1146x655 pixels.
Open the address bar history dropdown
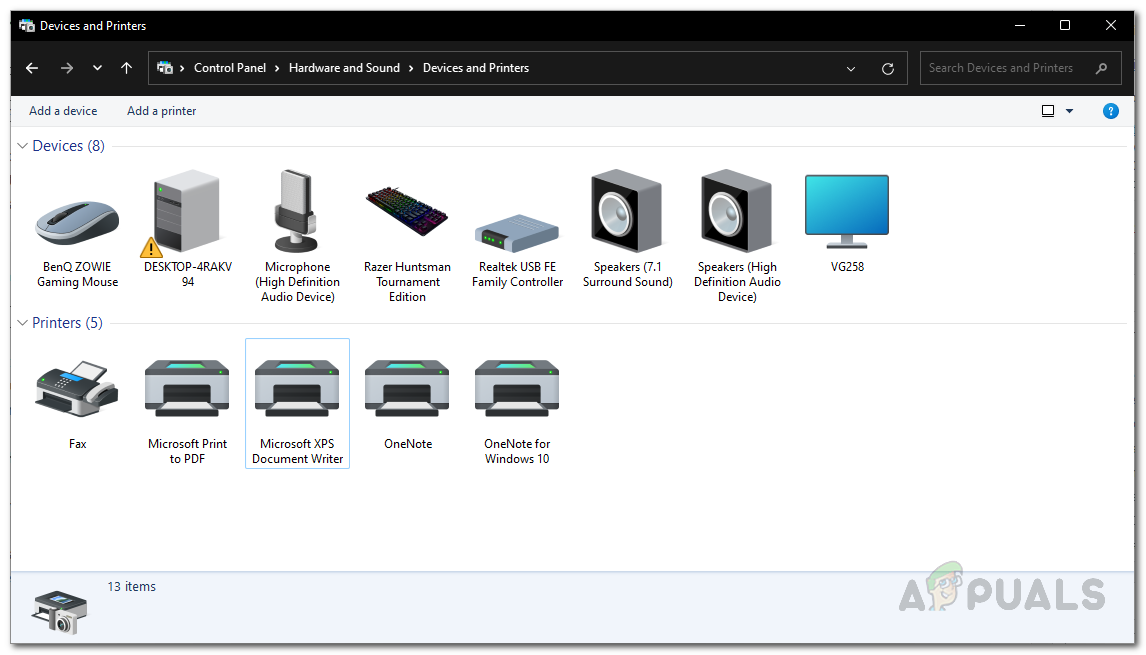[851, 69]
